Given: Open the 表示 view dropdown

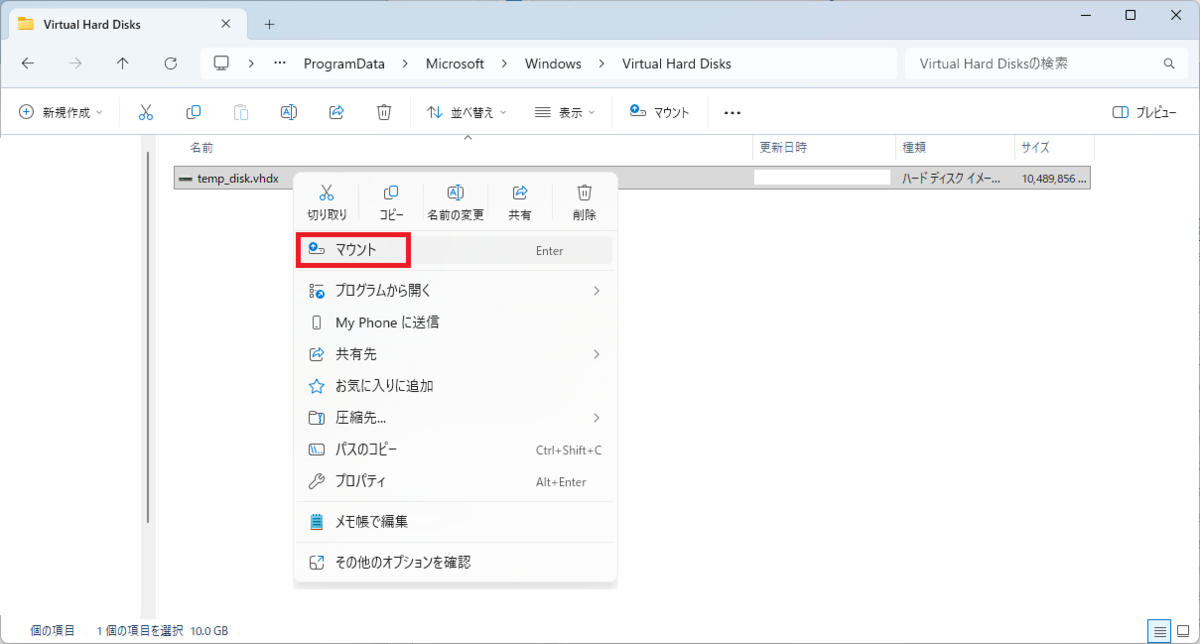Looking at the screenshot, I should point(565,112).
